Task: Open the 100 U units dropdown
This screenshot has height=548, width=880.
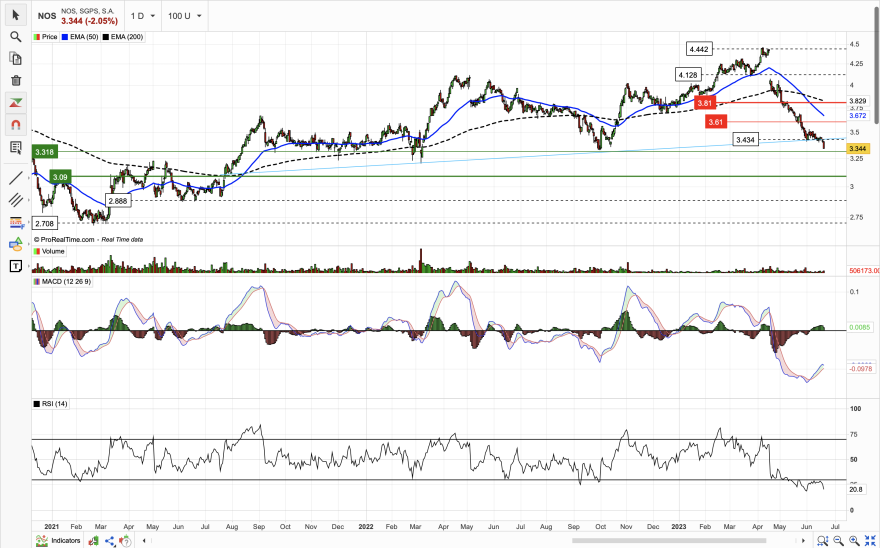Action: [184, 16]
